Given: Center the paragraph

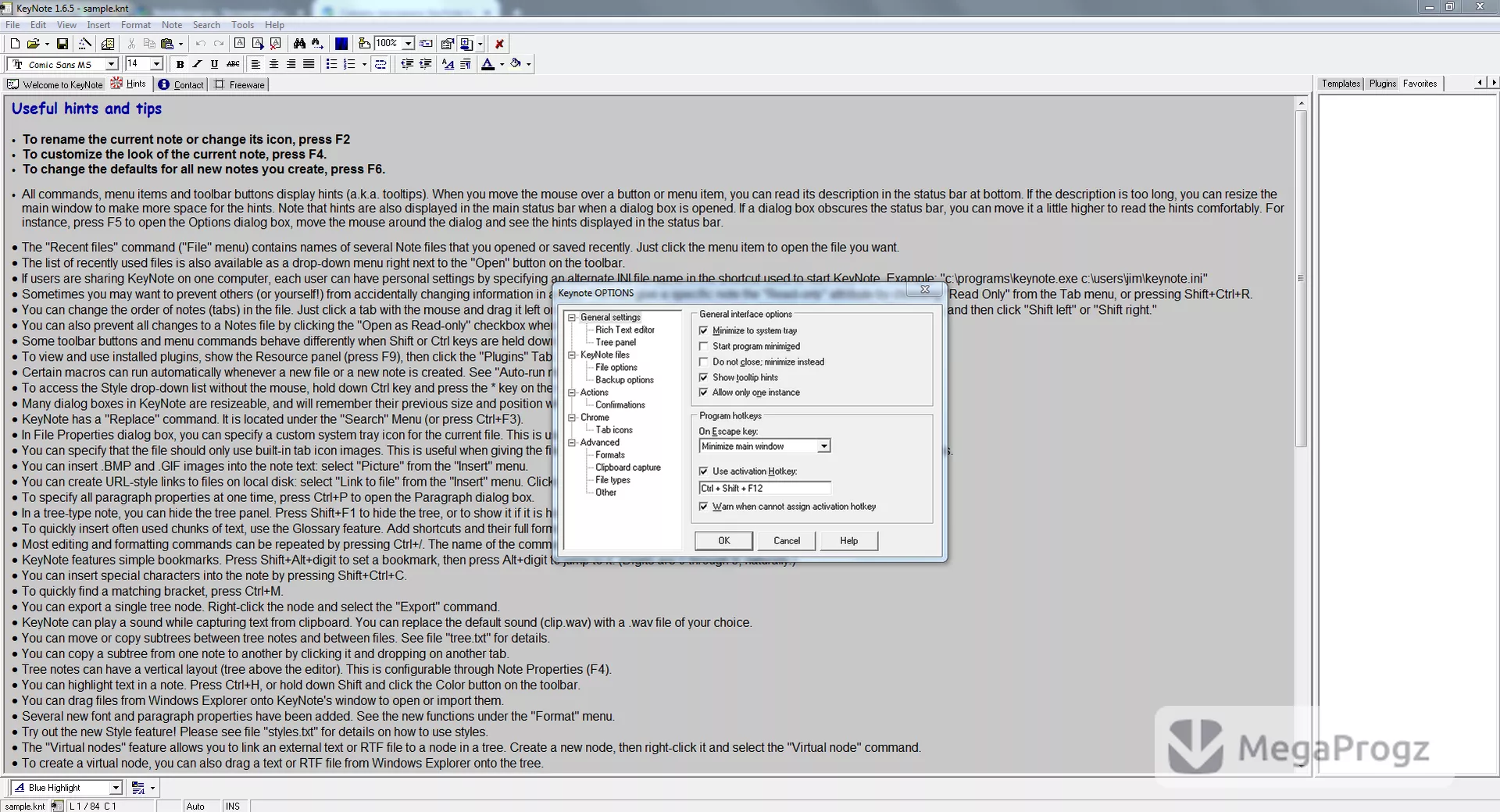Looking at the screenshot, I should (273, 64).
